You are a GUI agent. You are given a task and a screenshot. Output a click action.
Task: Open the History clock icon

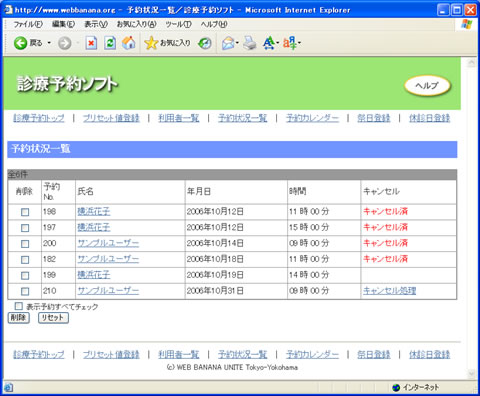[x=205, y=43]
